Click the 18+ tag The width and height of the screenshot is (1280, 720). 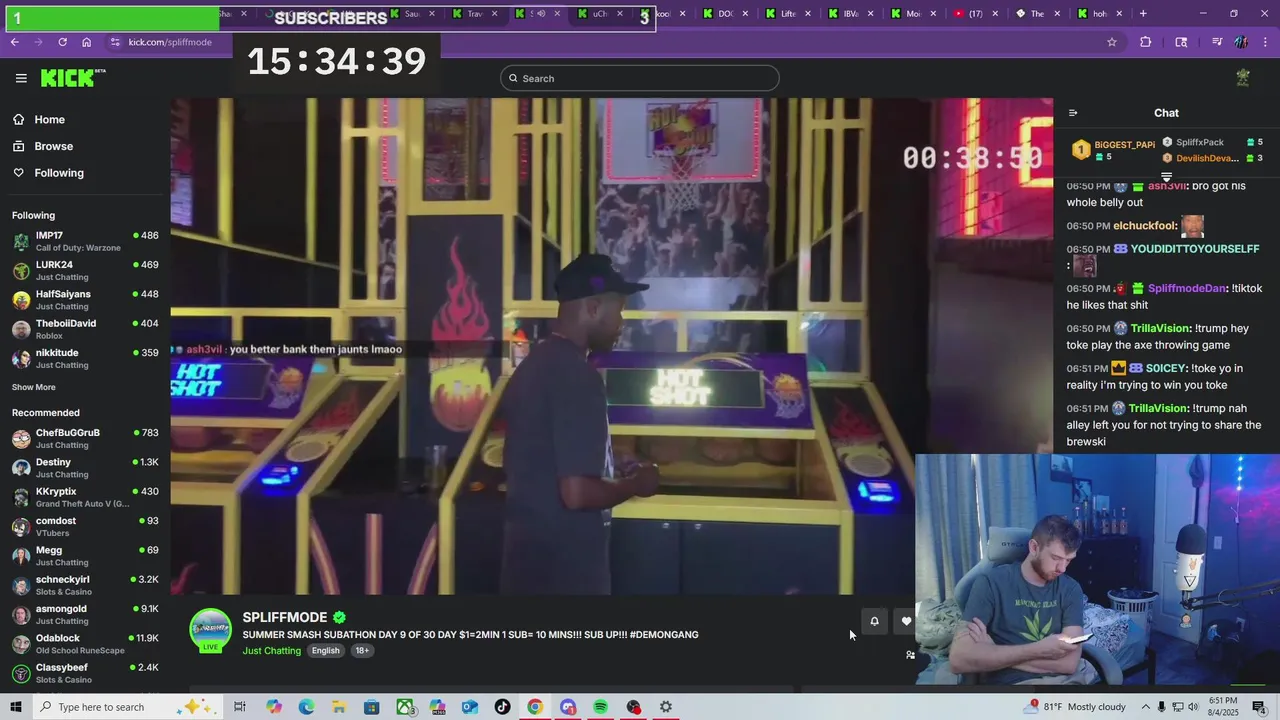click(362, 651)
